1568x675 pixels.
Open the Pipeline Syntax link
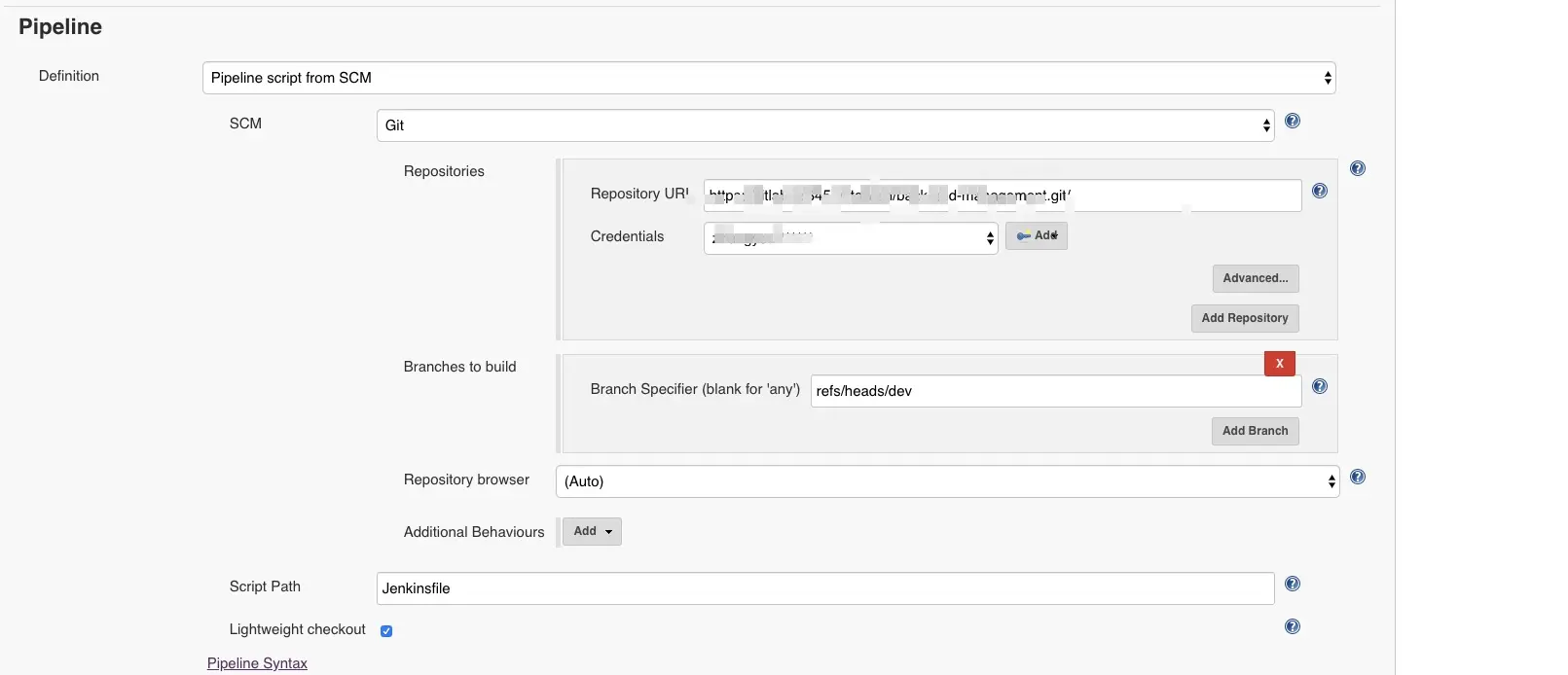coord(257,663)
